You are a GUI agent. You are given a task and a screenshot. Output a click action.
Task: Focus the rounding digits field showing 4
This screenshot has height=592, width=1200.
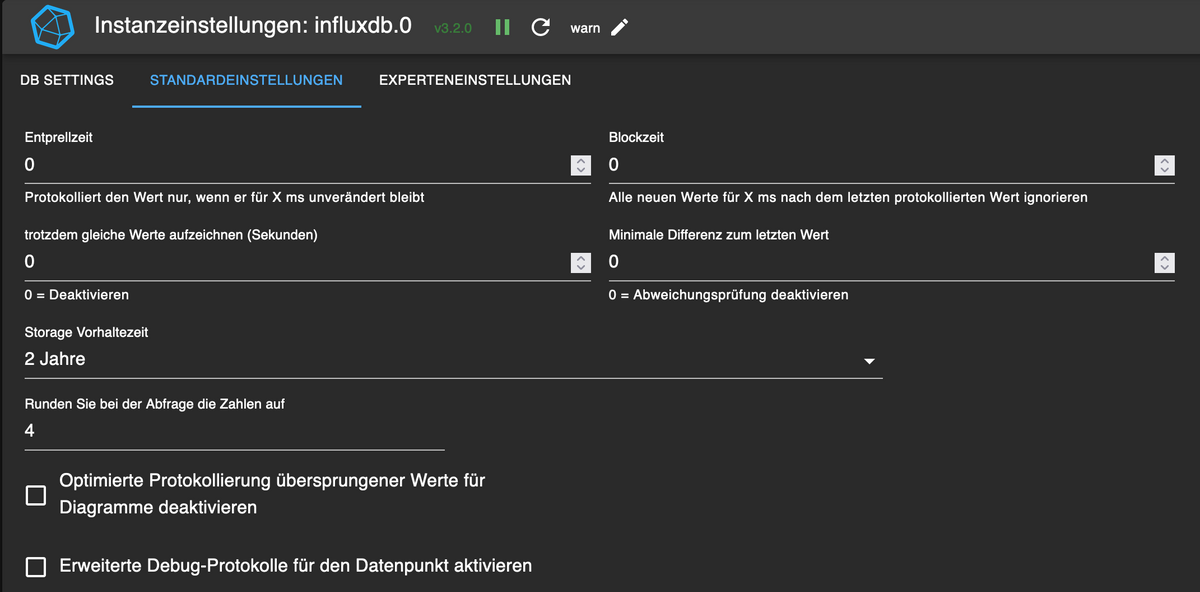point(233,431)
